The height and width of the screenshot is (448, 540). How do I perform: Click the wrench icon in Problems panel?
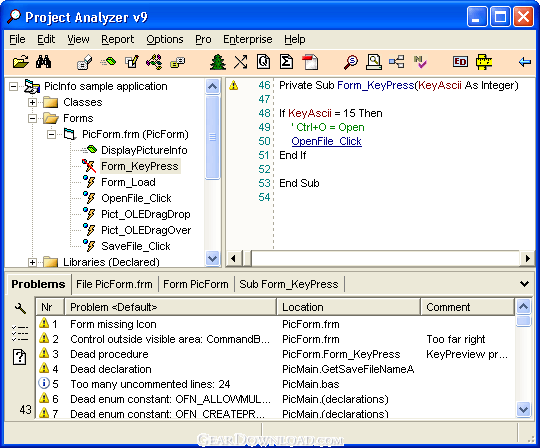pyautogui.click(x=20, y=308)
